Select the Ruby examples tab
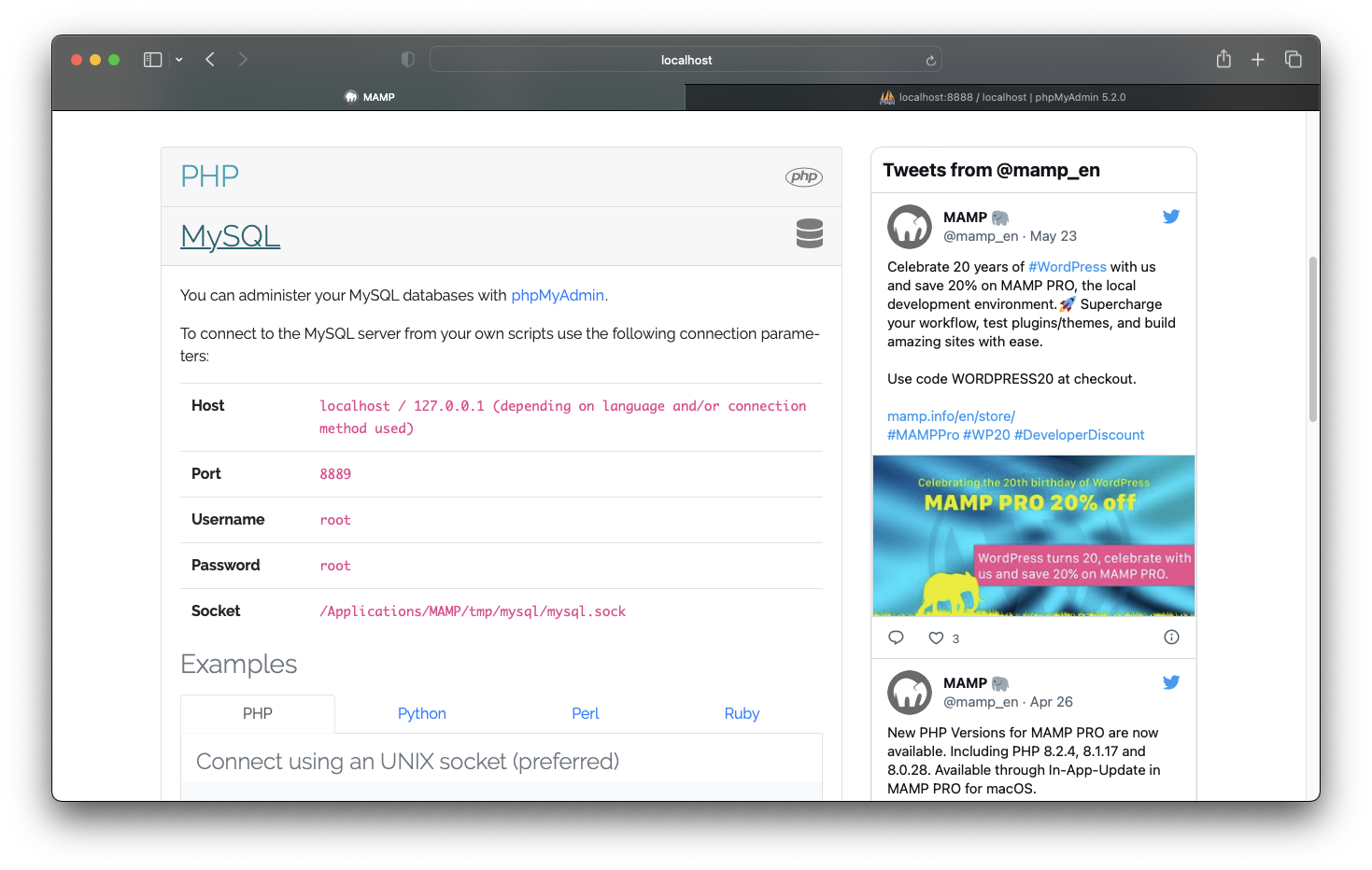The image size is (1372, 870). click(x=742, y=713)
